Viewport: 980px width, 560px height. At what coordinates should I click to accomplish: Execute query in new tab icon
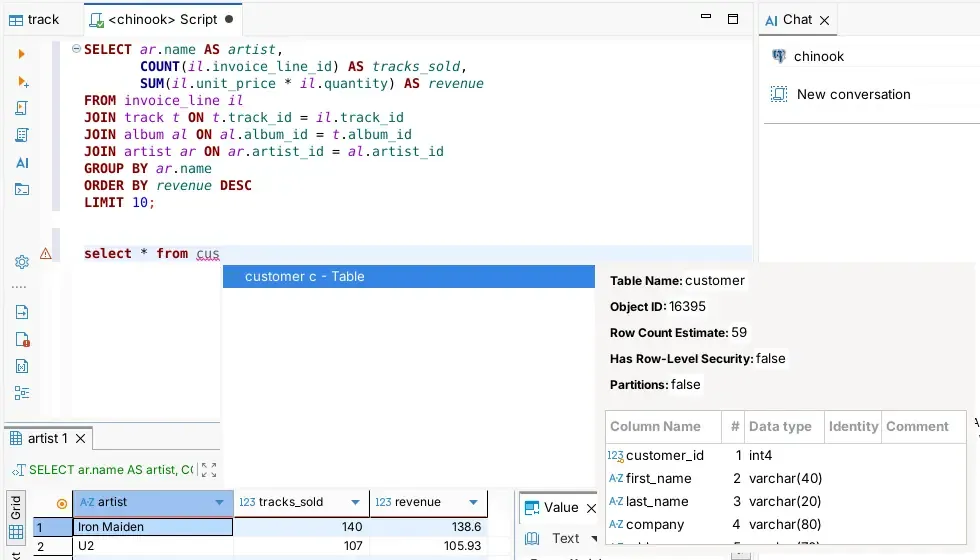22,81
